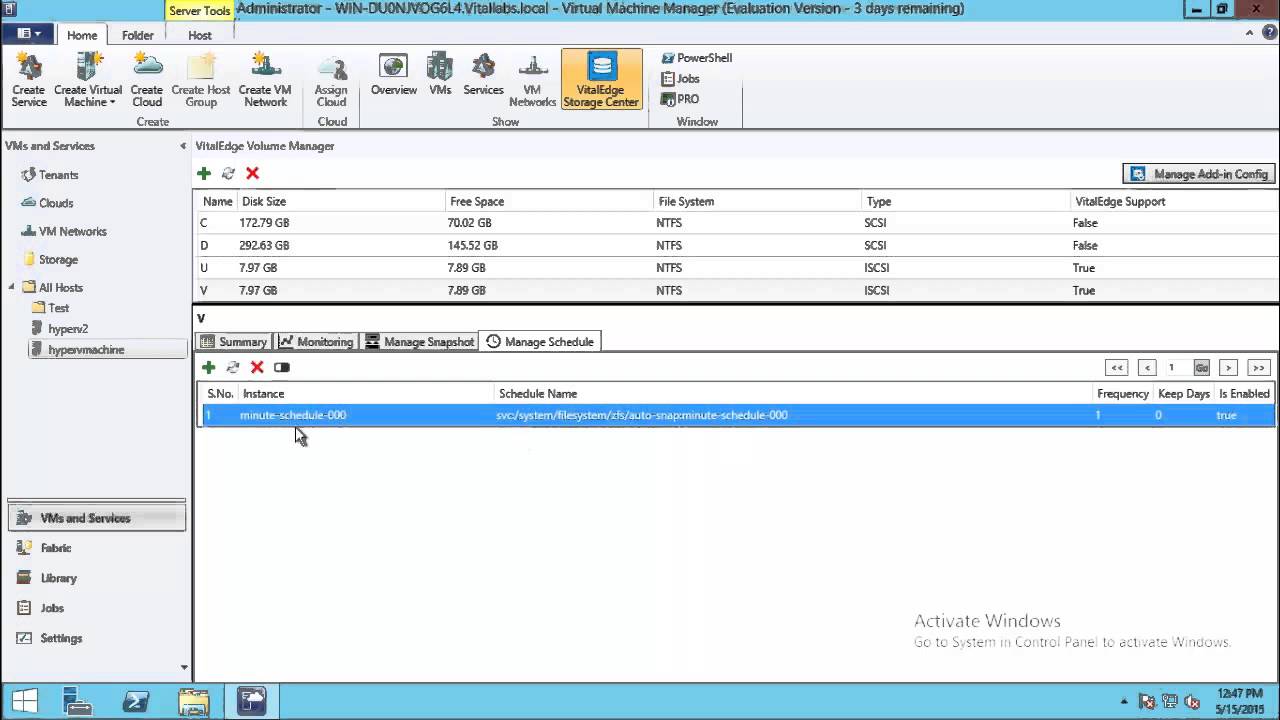Go to next schedule page
This screenshot has height=720, width=1280.
point(1229,368)
